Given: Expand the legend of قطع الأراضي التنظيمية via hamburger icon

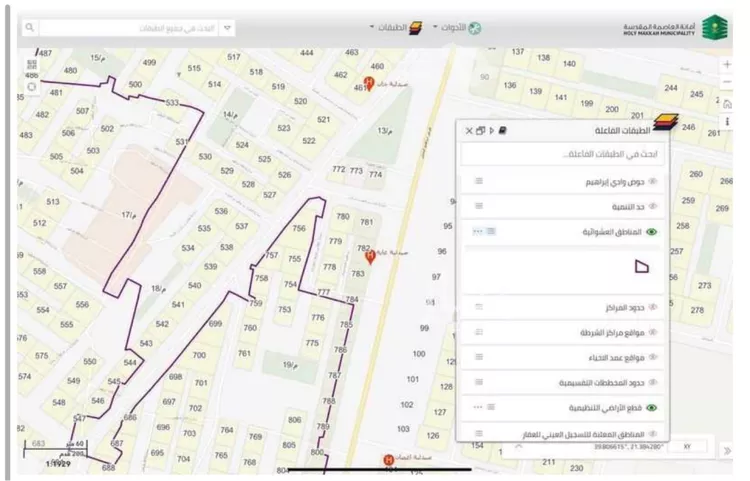Looking at the screenshot, I should coord(491,407).
